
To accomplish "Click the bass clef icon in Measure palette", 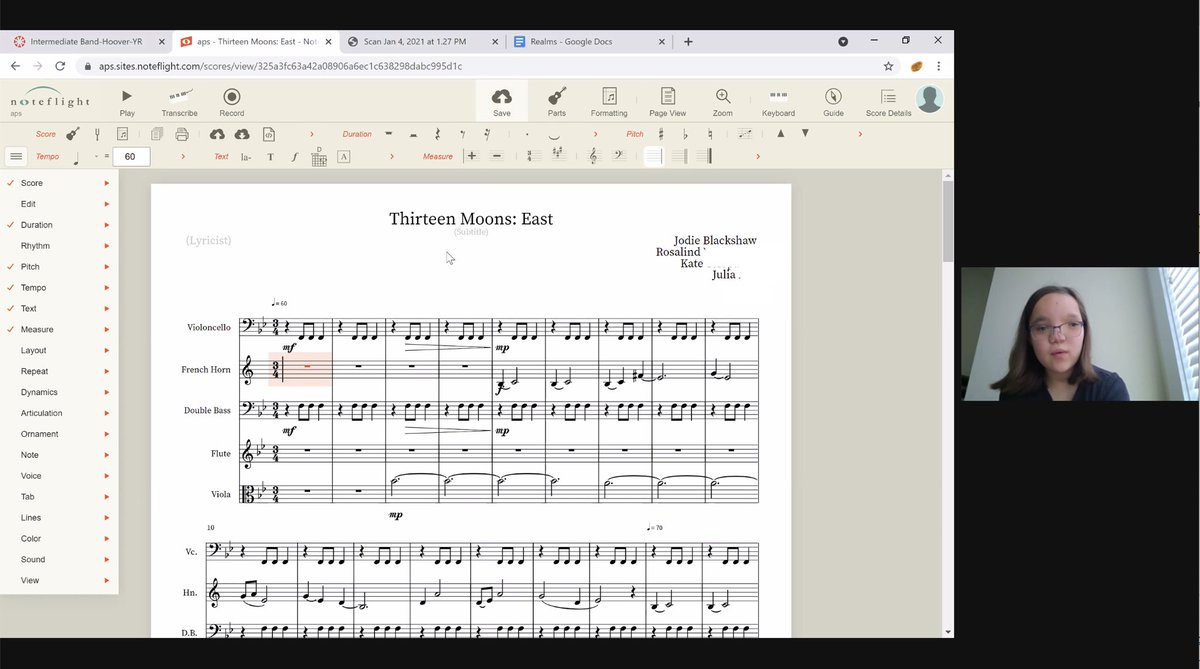I will pyautogui.click(x=619, y=156).
